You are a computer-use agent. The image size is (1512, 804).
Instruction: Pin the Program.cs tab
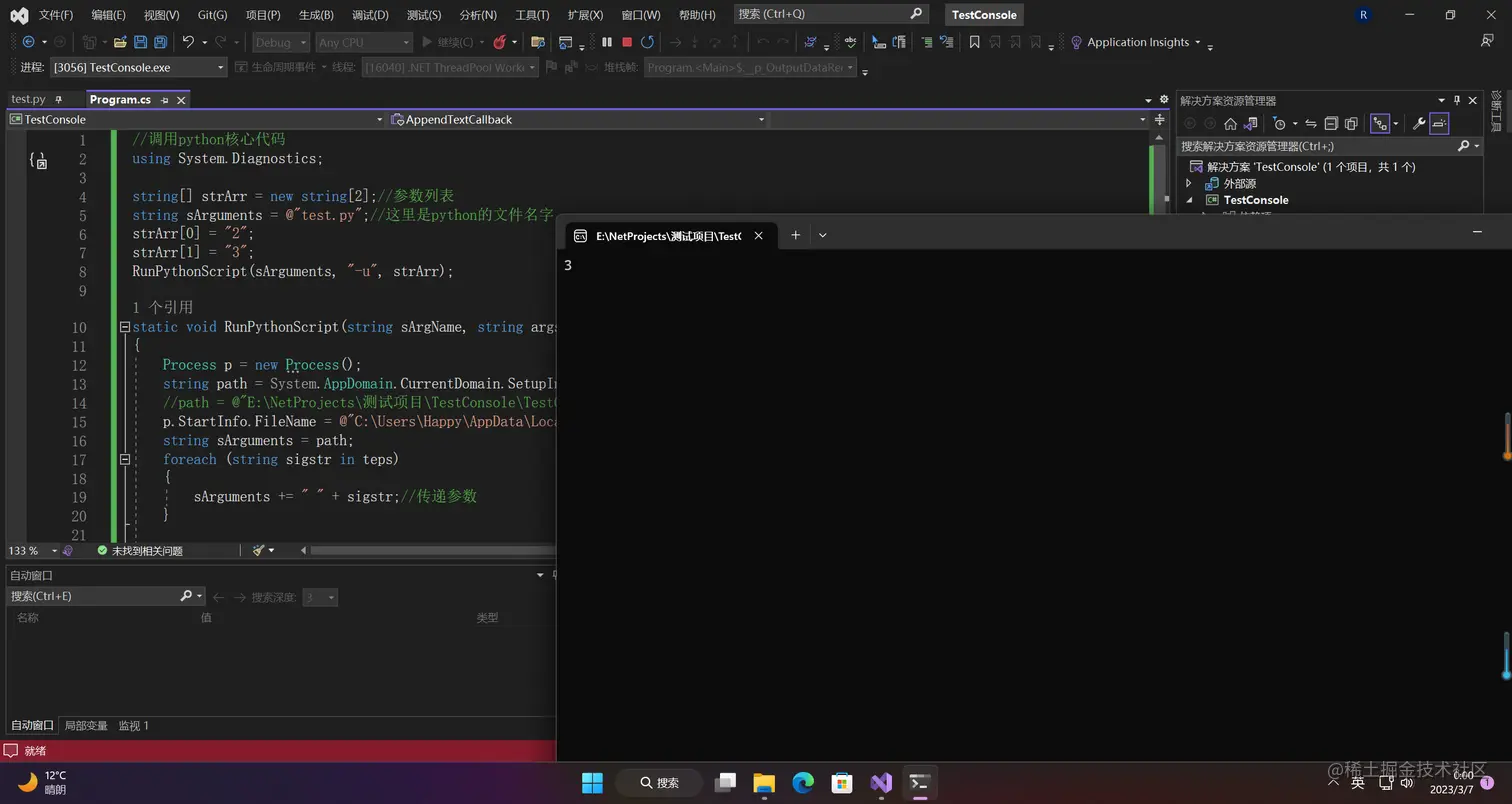(164, 100)
